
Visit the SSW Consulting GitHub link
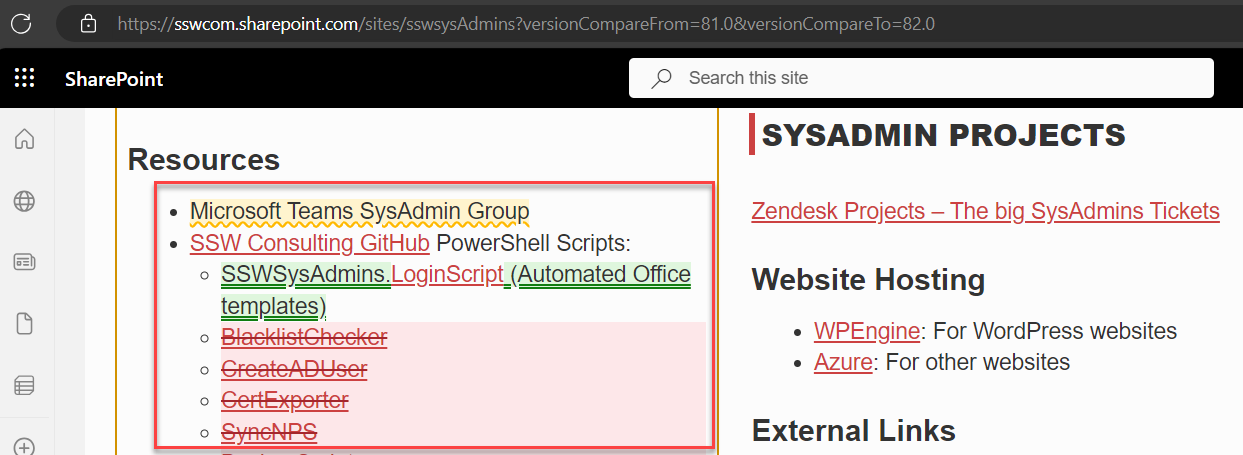(x=310, y=243)
